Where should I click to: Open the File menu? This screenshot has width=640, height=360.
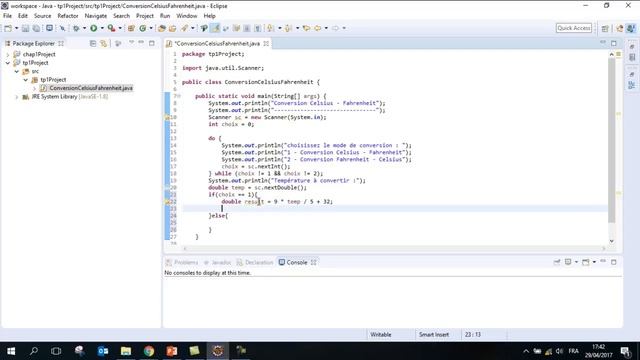7,16
